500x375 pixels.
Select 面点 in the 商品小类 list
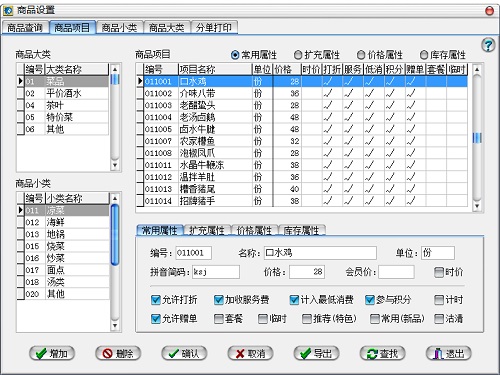coord(63,270)
